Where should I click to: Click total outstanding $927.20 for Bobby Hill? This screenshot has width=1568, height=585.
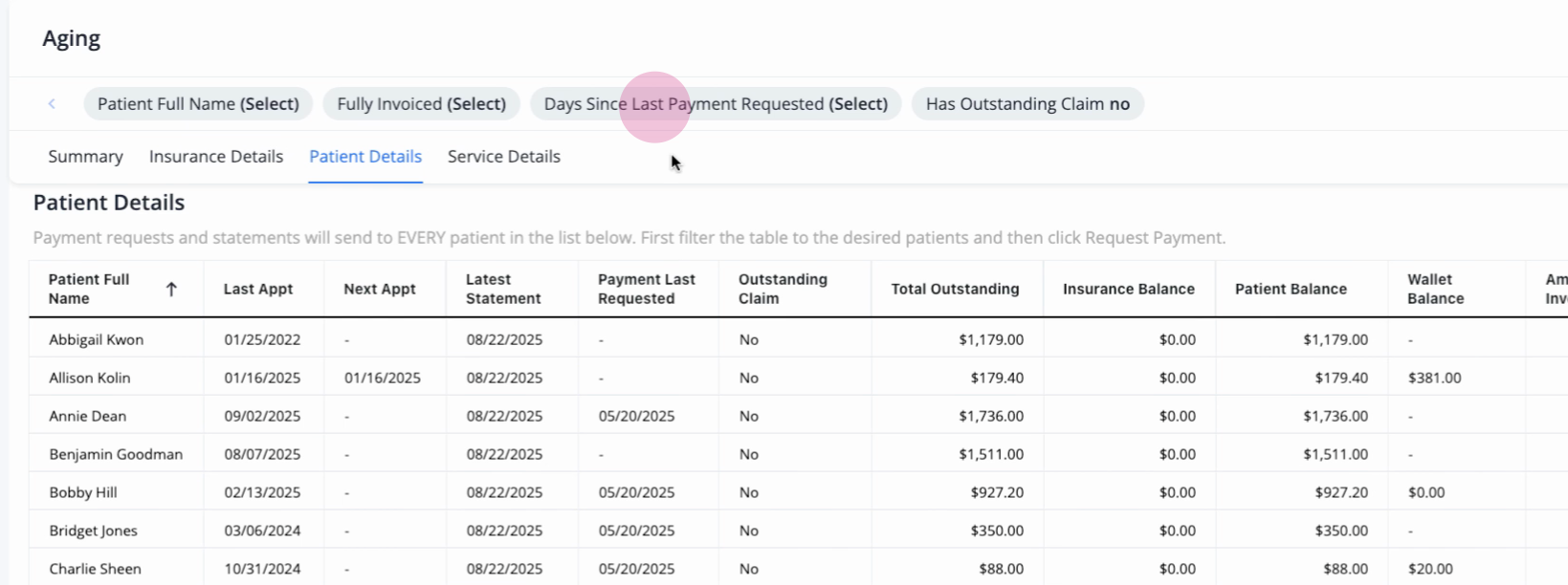click(997, 492)
